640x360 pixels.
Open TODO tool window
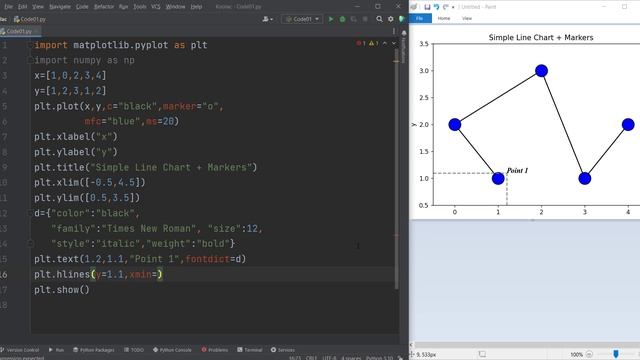[x=134, y=350]
